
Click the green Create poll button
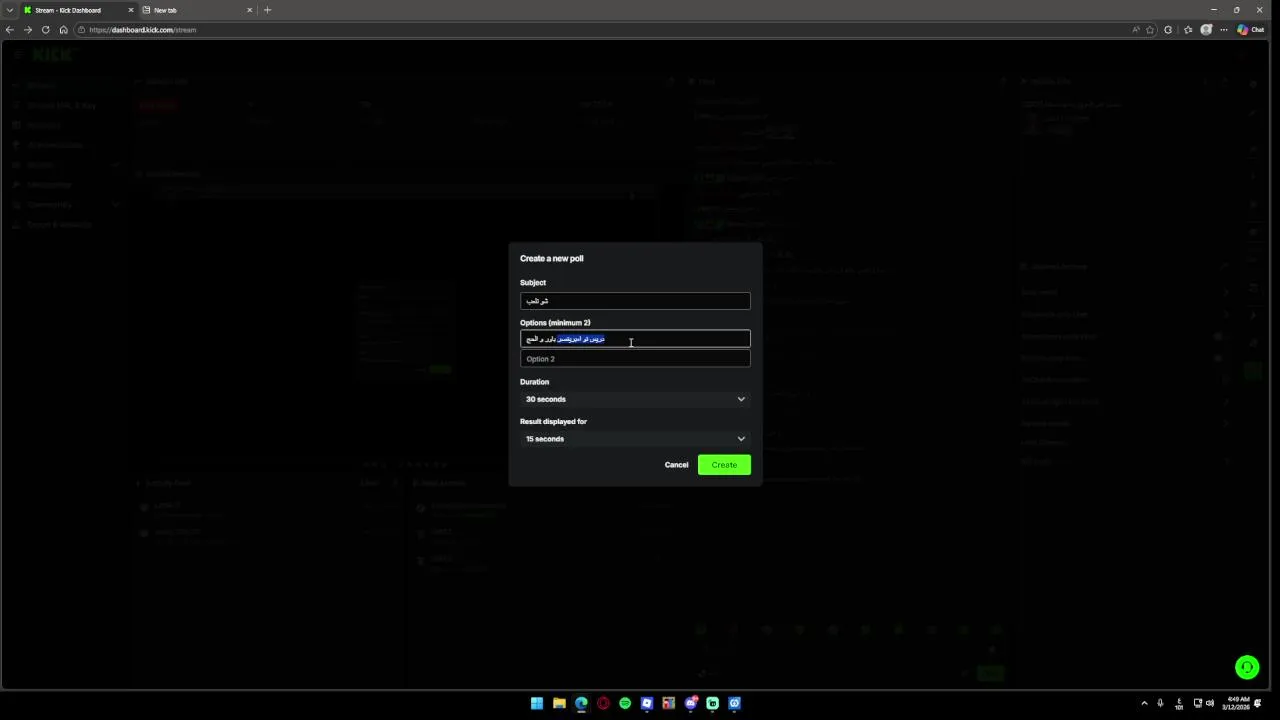click(724, 464)
